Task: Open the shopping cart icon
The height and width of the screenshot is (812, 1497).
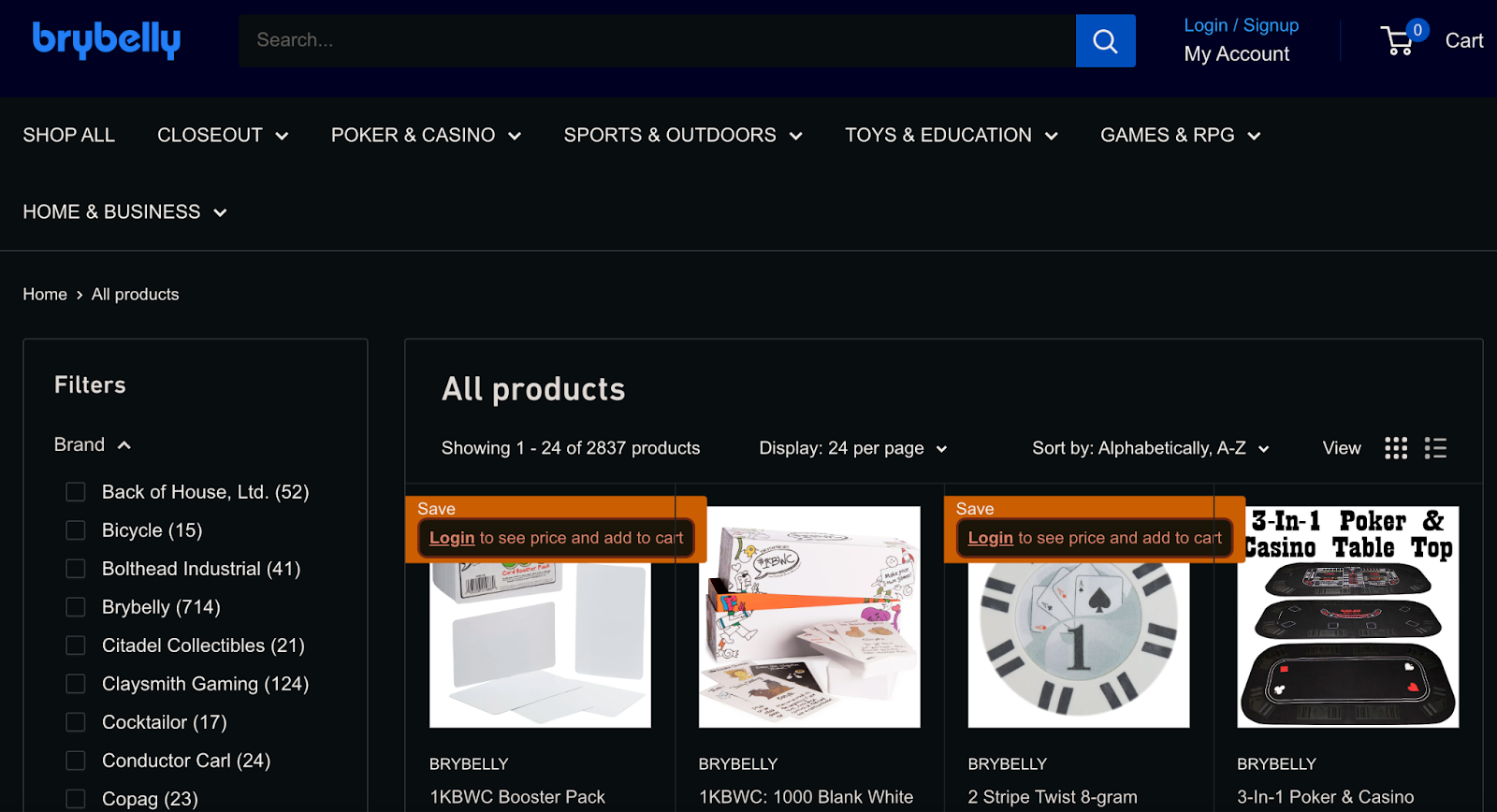Action: [x=1398, y=40]
